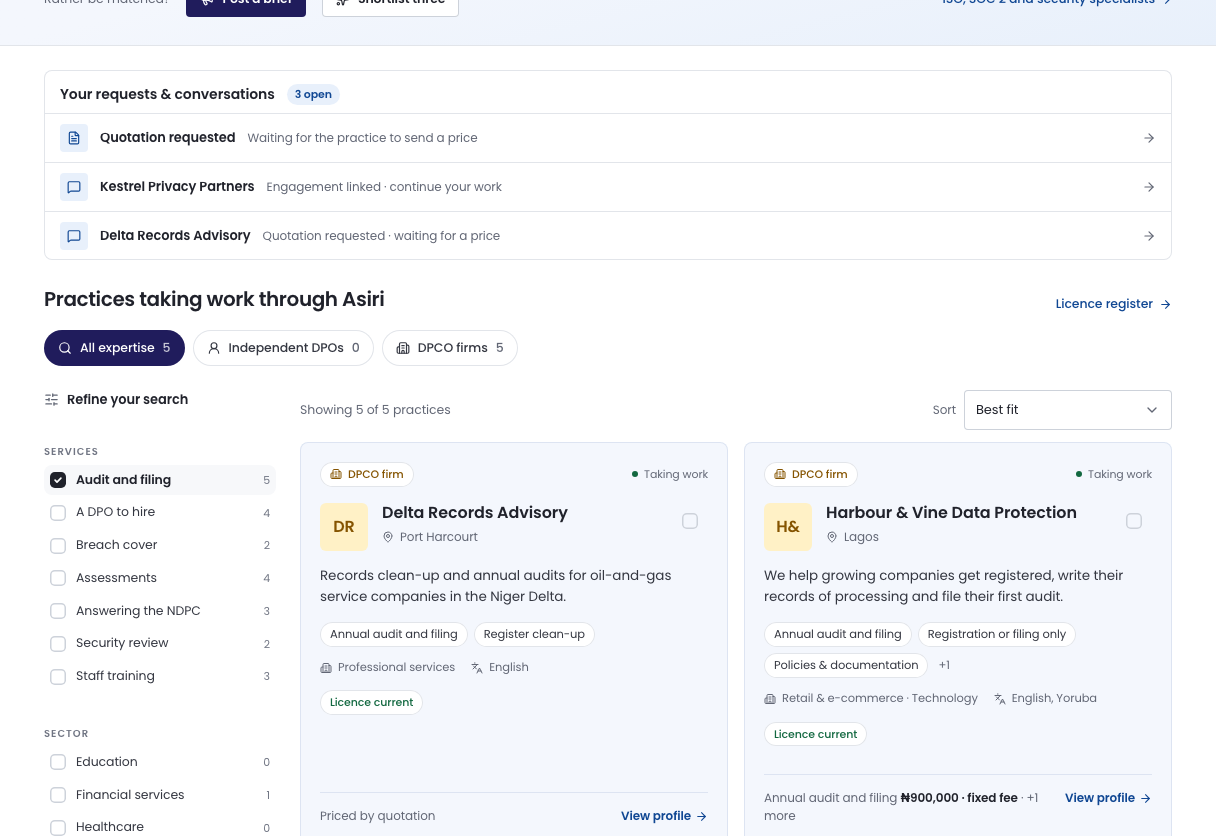
Task: View profile of Delta Records Advisory
Action: 664,816
